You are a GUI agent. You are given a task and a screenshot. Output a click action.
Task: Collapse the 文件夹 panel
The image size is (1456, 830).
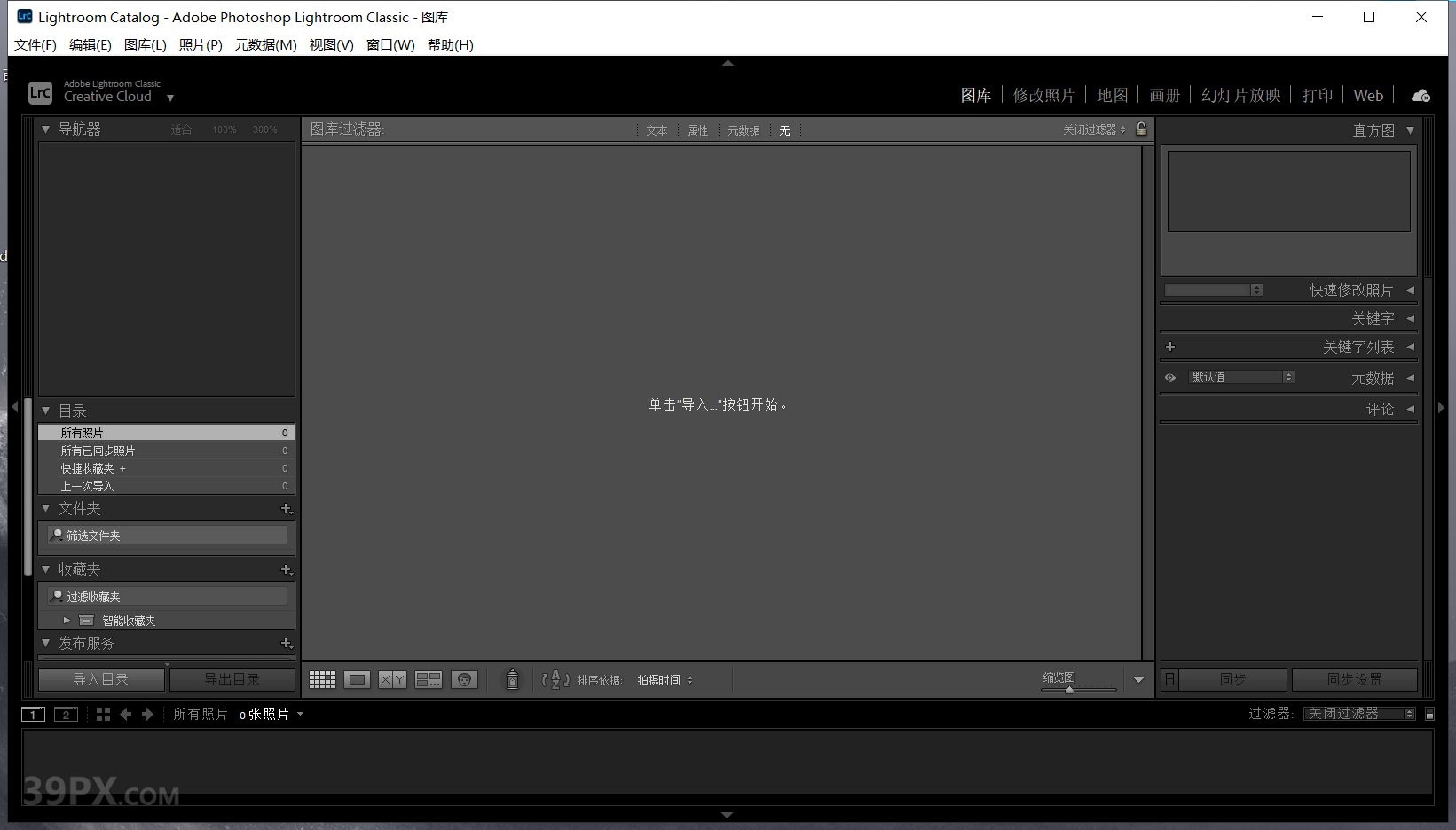pos(45,508)
